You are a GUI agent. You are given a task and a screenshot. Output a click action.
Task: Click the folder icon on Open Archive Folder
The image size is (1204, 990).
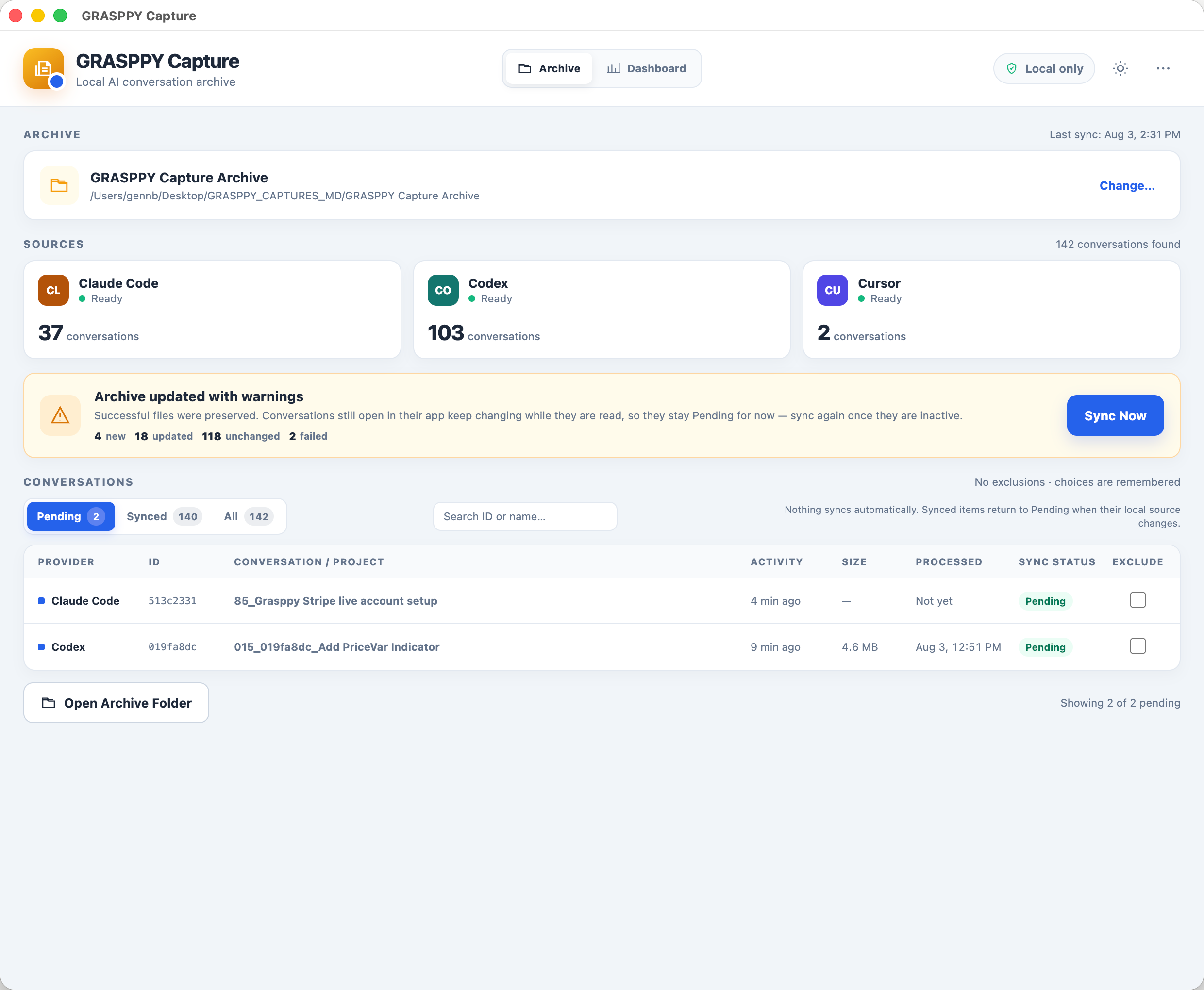coord(49,703)
